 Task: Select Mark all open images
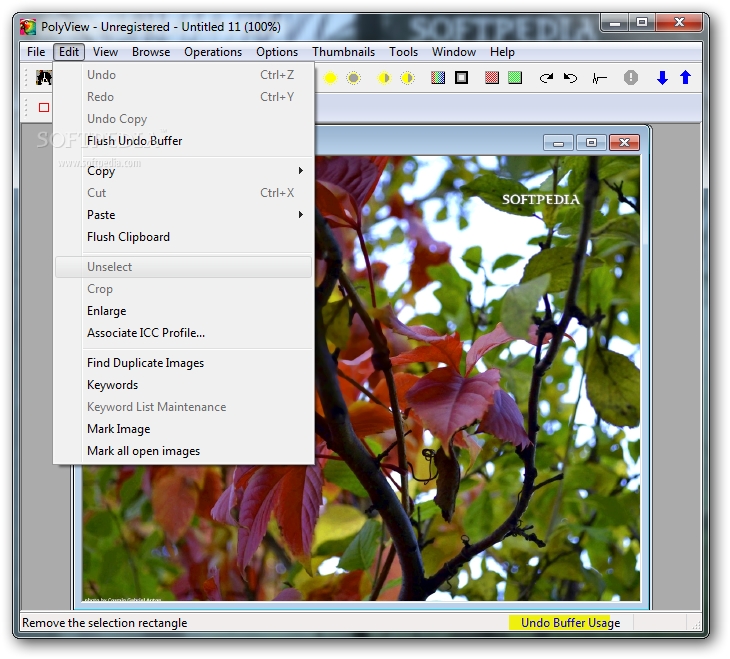coord(184,450)
